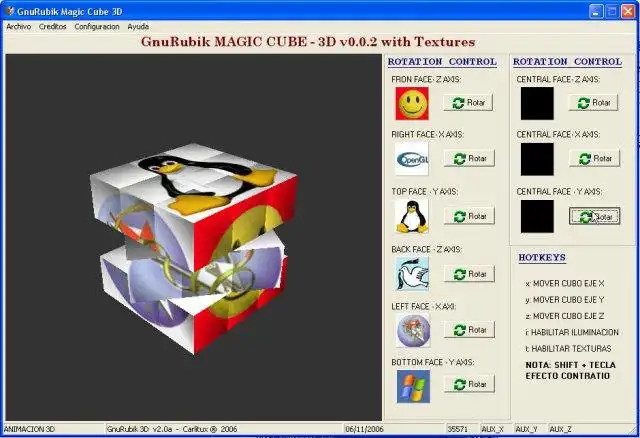Click the purple sphere left face texture
This screenshot has width=640, height=438.
413,330
